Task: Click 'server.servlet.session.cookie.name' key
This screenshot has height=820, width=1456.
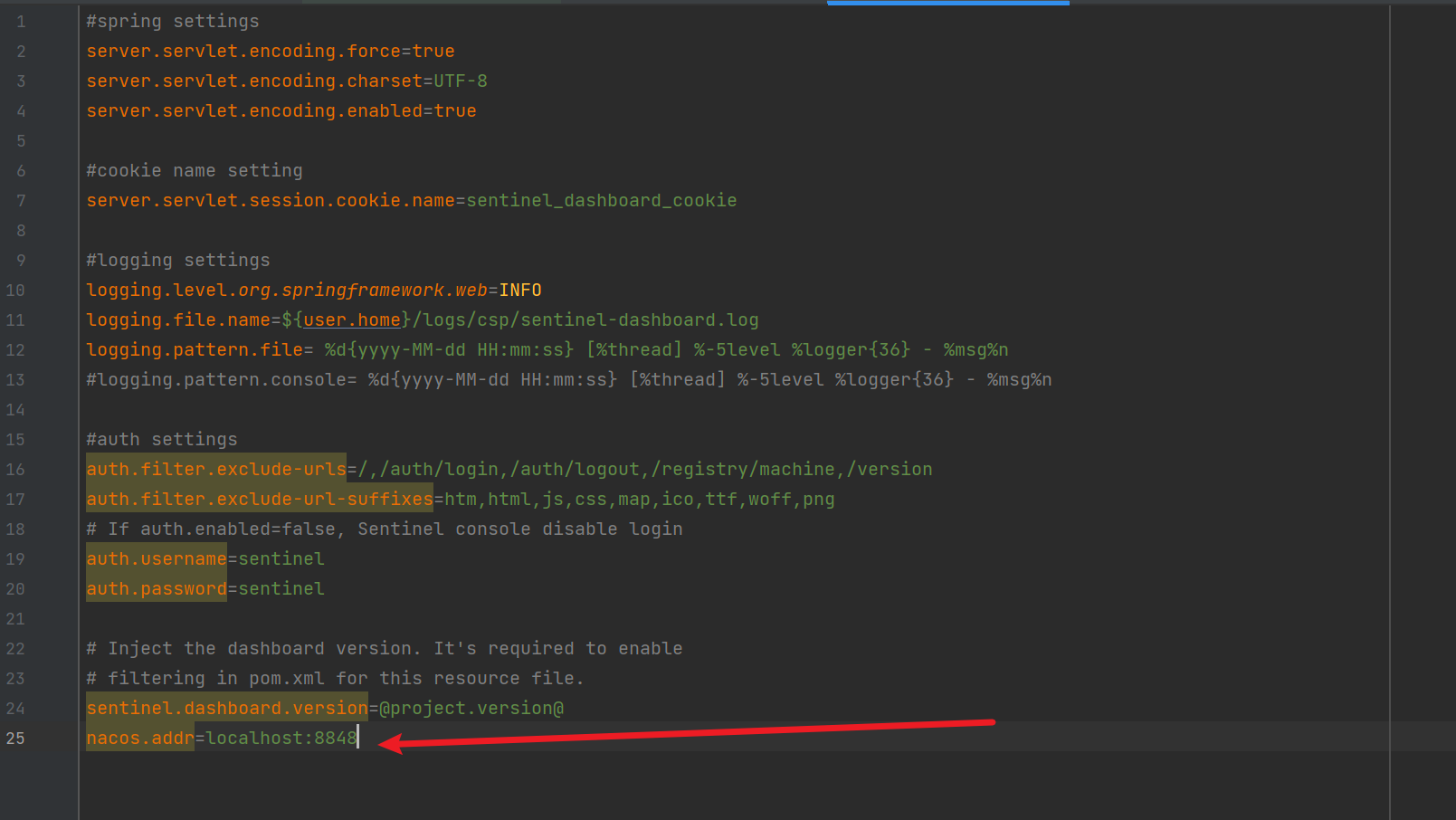Action: 271,201
